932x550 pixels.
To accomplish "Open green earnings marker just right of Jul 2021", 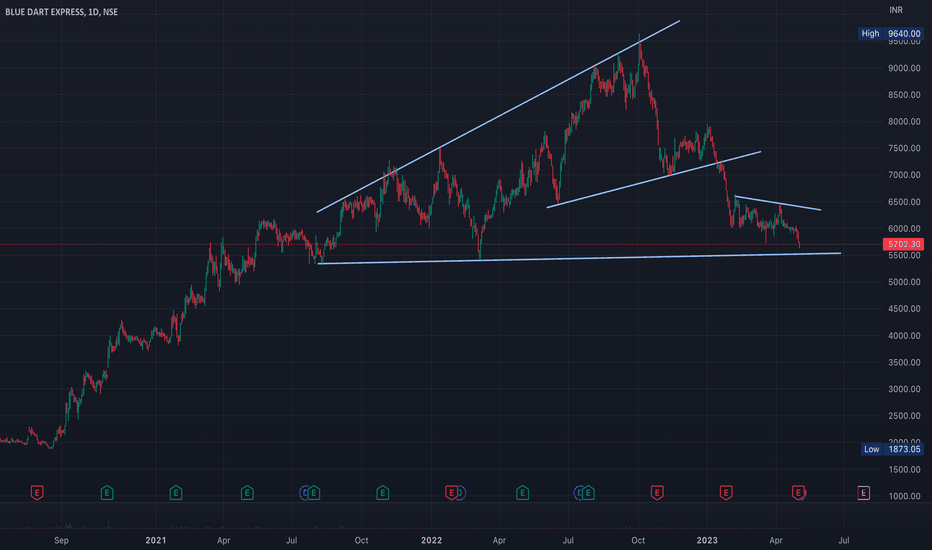I will [314, 492].
